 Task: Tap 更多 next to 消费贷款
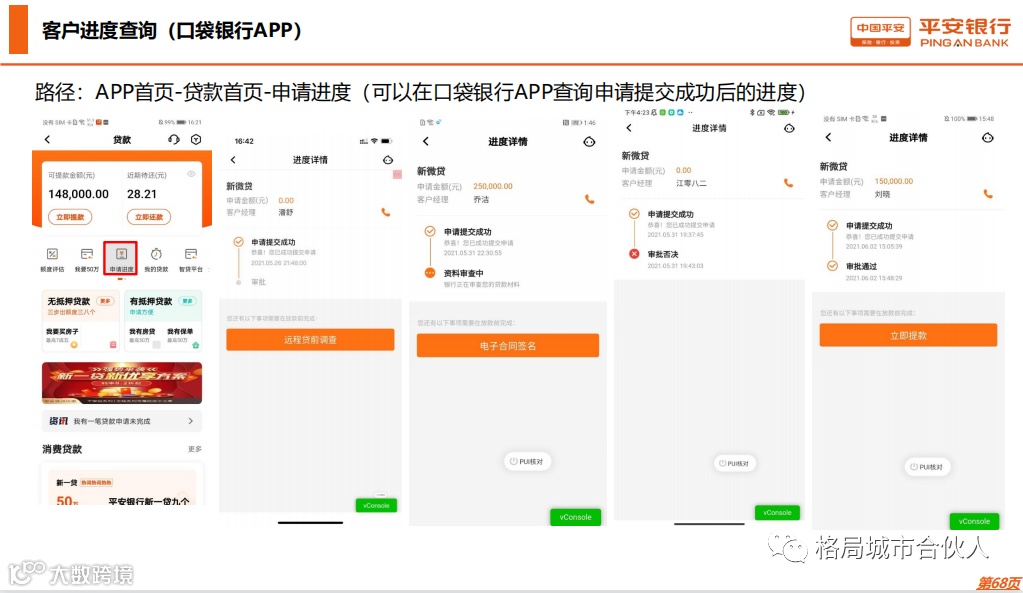coord(194,449)
